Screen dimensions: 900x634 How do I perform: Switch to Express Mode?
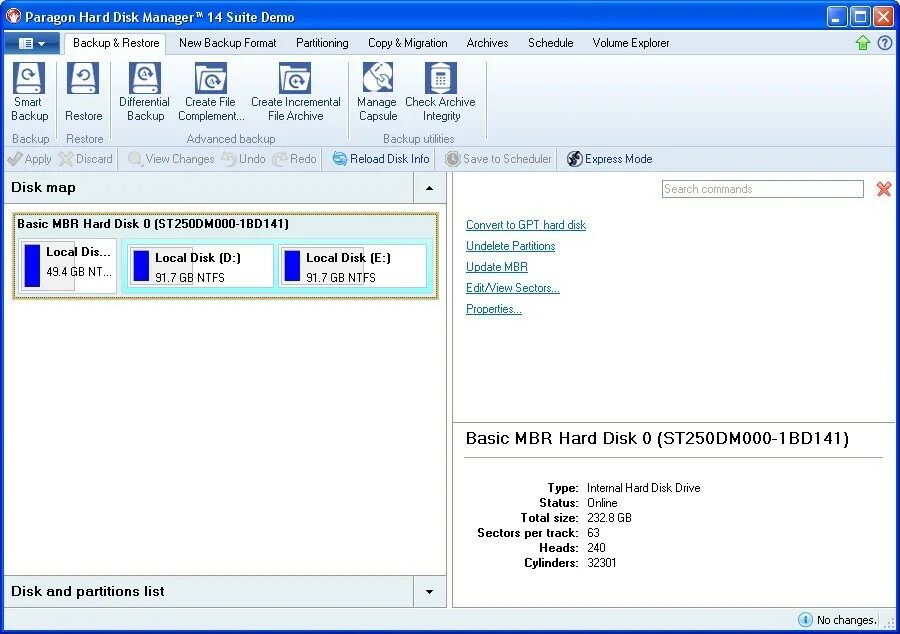(610, 159)
